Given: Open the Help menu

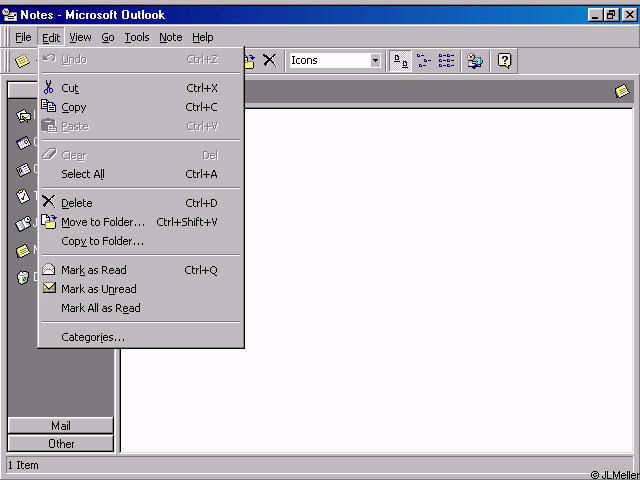Looking at the screenshot, I should click(x=203, y=38).
